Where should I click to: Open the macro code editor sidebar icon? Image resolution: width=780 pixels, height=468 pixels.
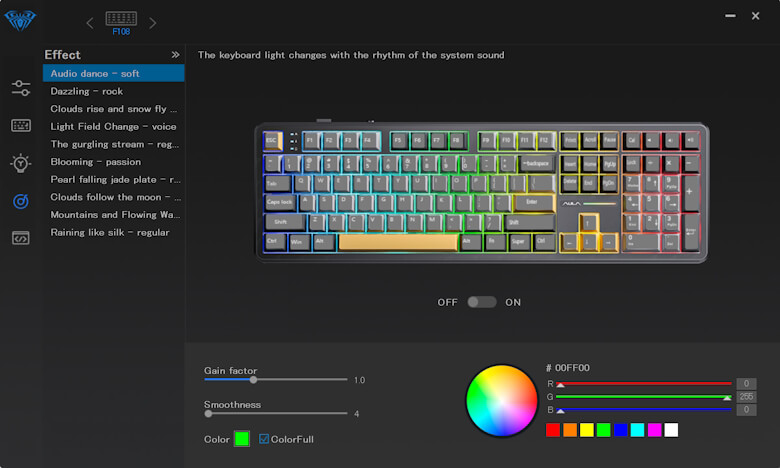[x=21, y=238]
